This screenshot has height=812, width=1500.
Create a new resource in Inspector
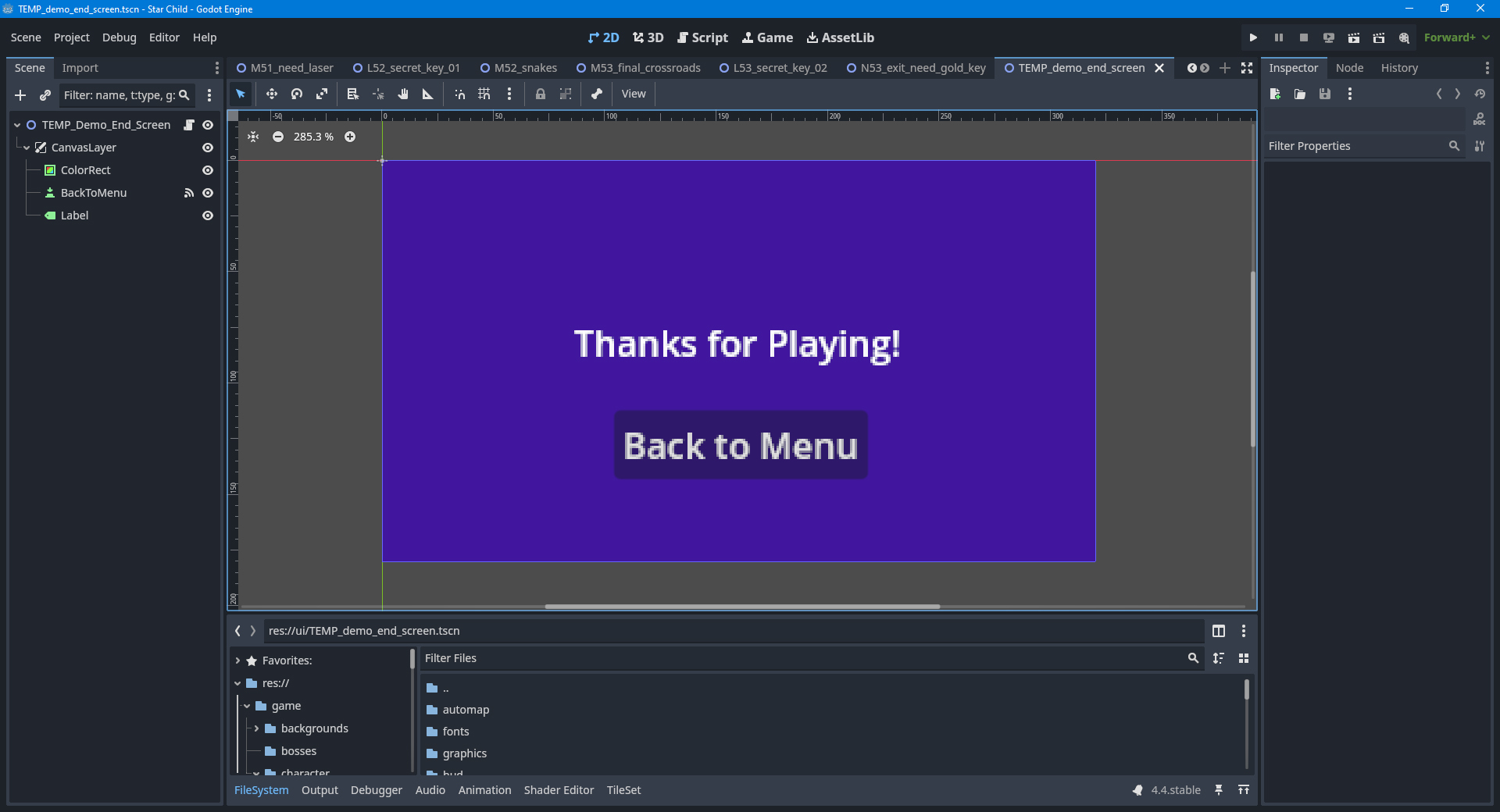coord(1275,94)
